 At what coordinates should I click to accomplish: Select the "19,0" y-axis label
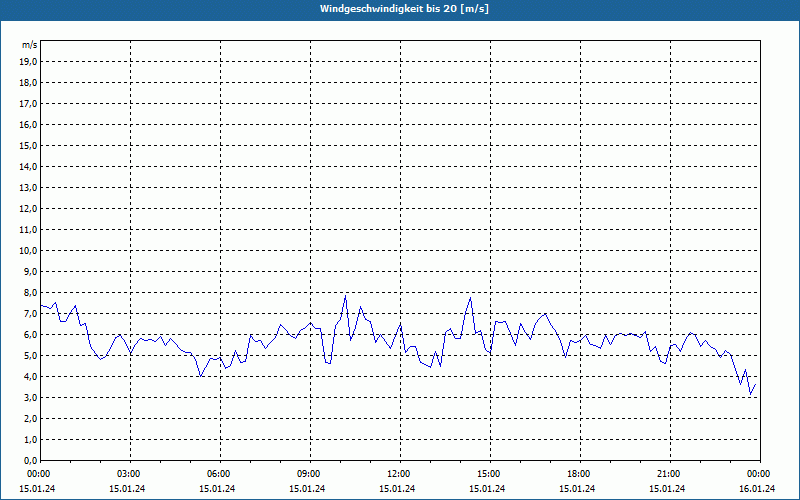pos(28,62)
